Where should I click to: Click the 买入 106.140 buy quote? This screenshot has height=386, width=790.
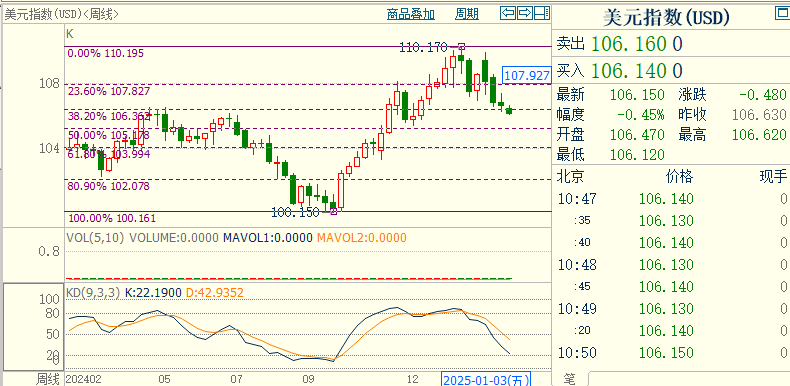[x=619, y=70]
